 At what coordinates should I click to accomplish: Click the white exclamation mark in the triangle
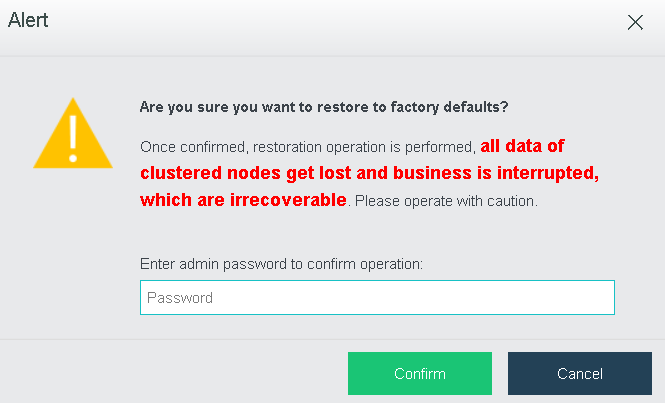point(73,139)
